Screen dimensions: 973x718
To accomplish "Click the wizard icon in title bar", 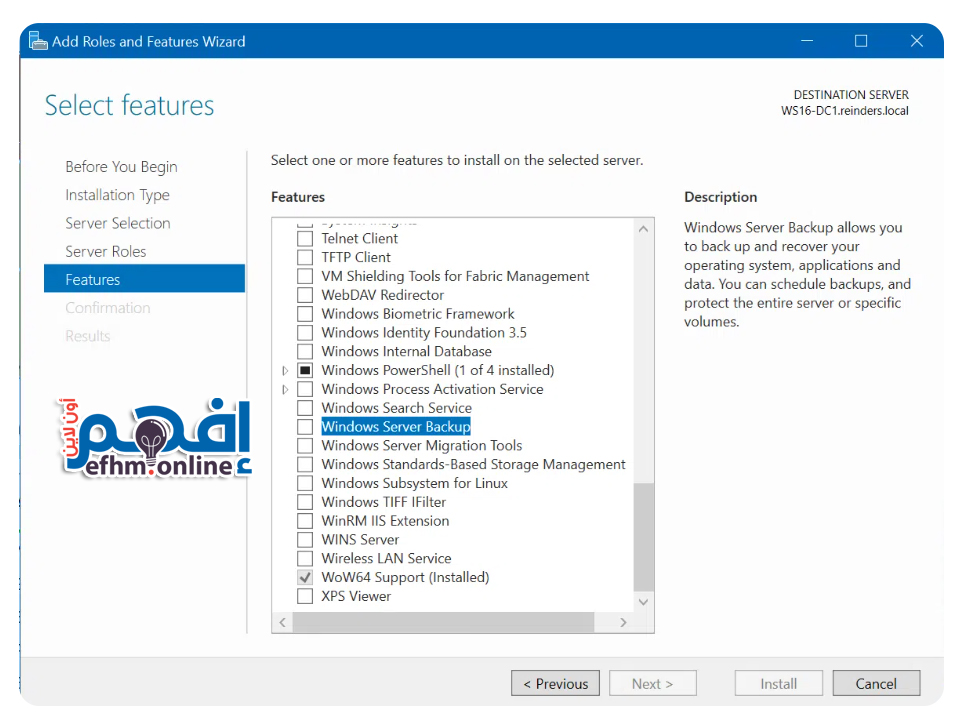I will coord(38,41).
